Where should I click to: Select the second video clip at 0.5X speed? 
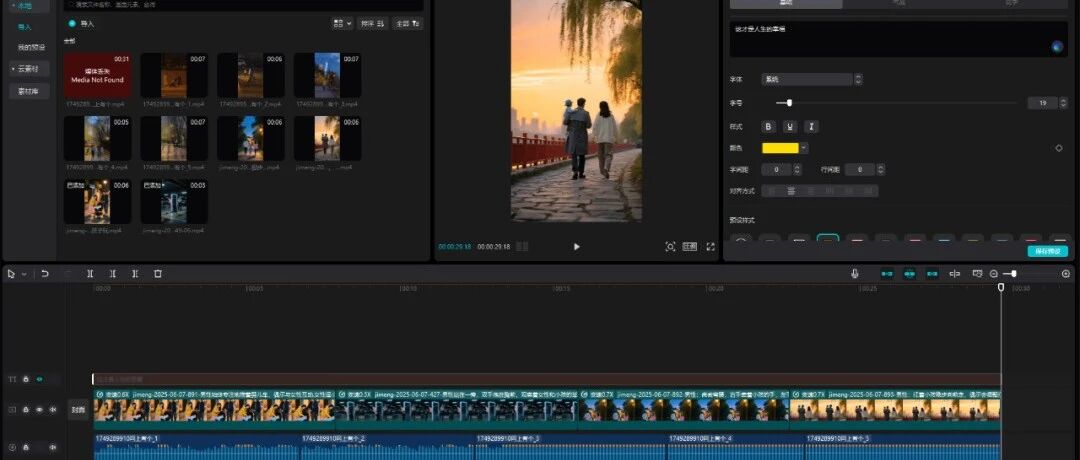456,409
